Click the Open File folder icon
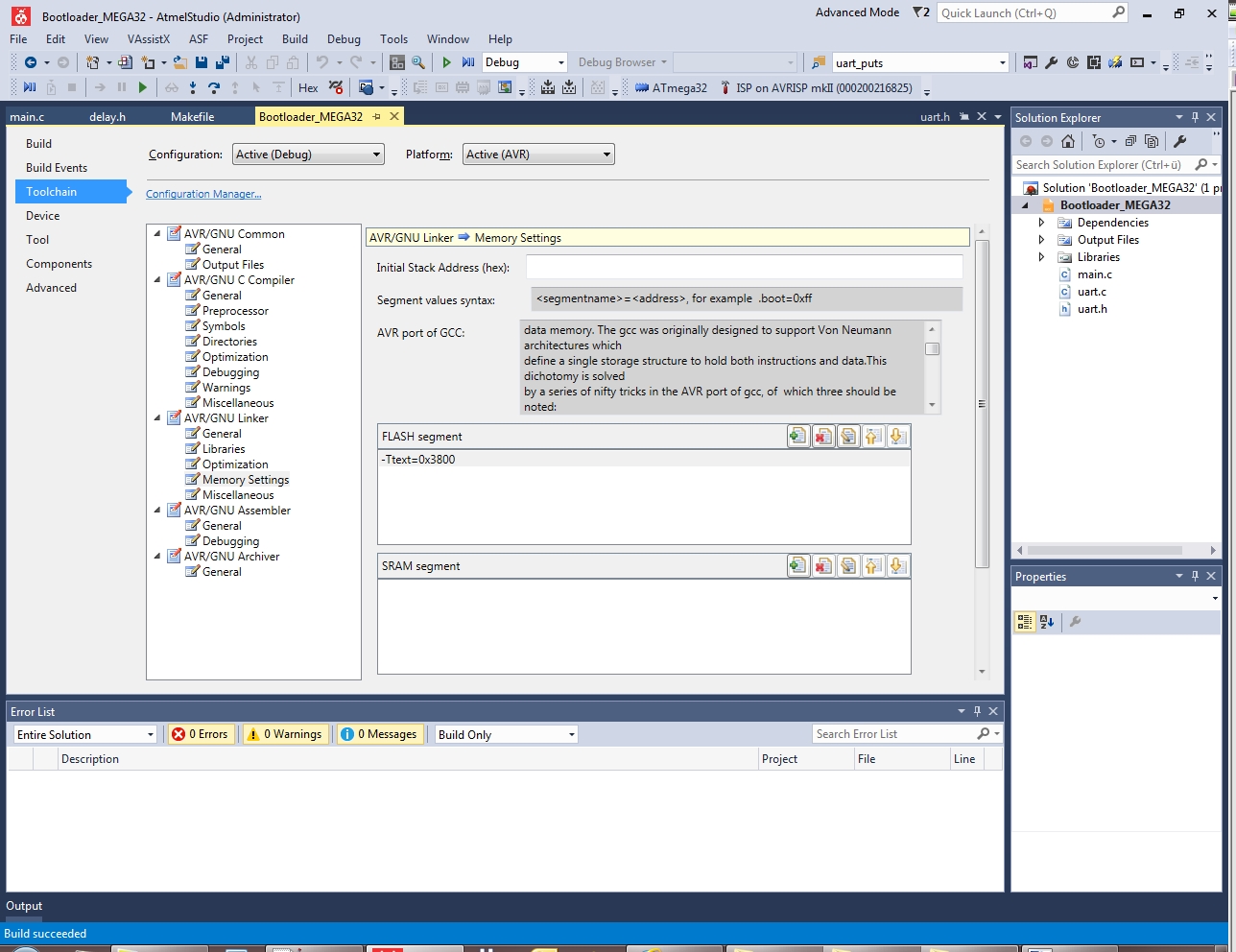 tap(179, 62)
